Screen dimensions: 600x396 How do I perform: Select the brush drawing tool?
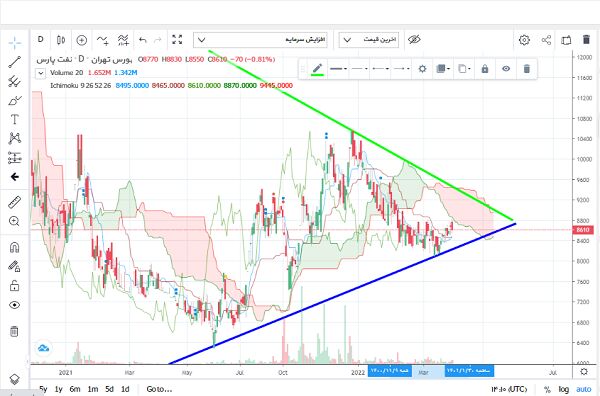(15, 100)
